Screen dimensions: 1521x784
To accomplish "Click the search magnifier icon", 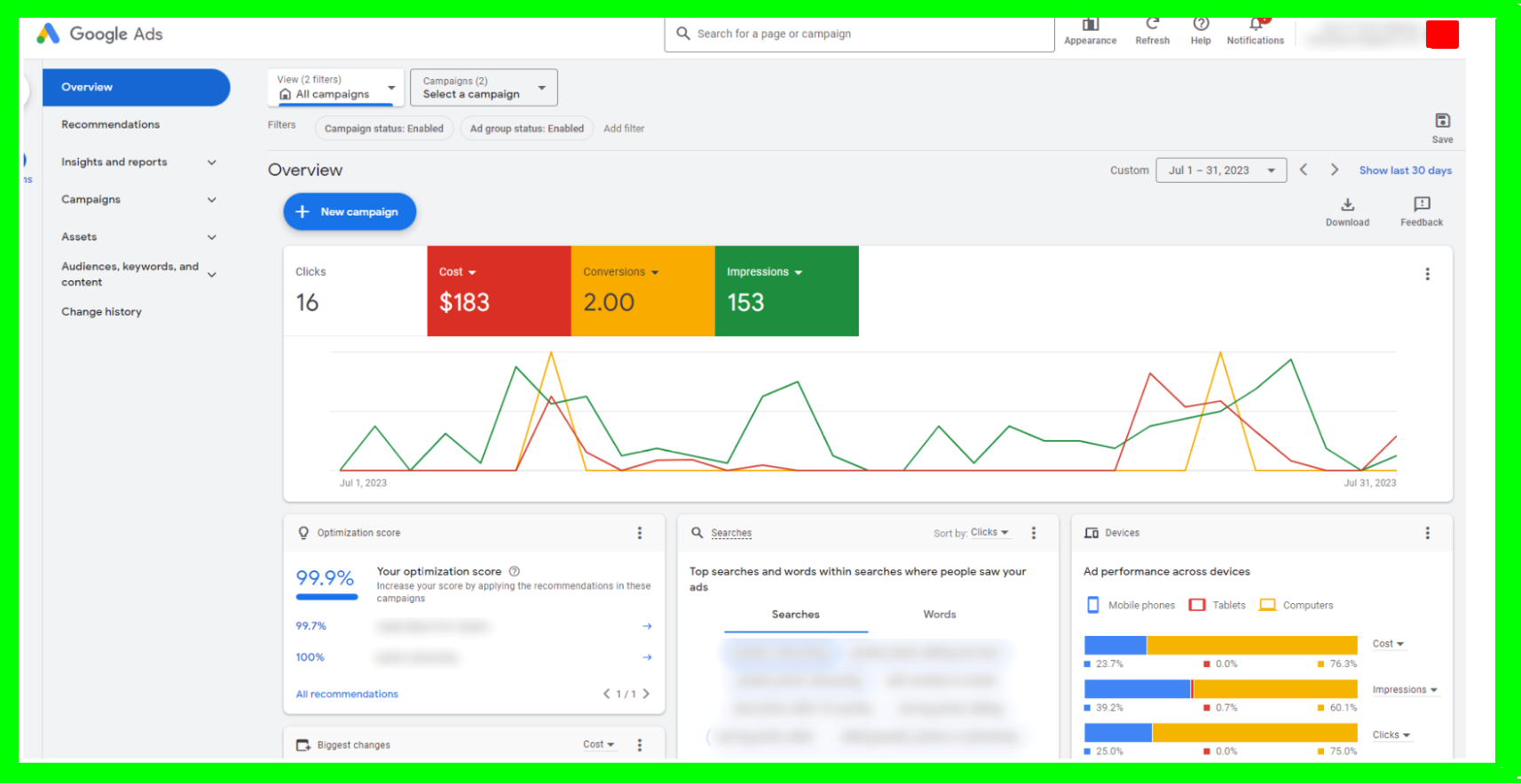I will point(682,34).
